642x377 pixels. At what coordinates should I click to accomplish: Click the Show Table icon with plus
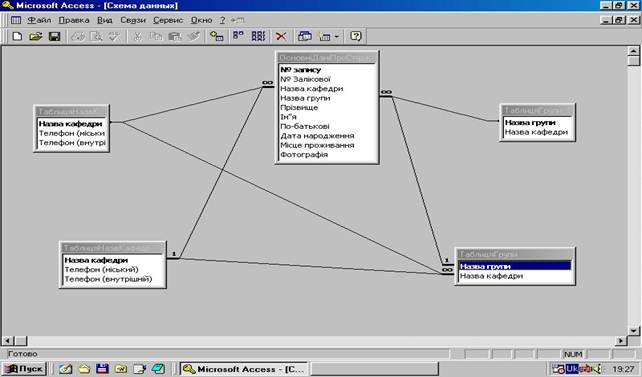(x=216, y=36)
